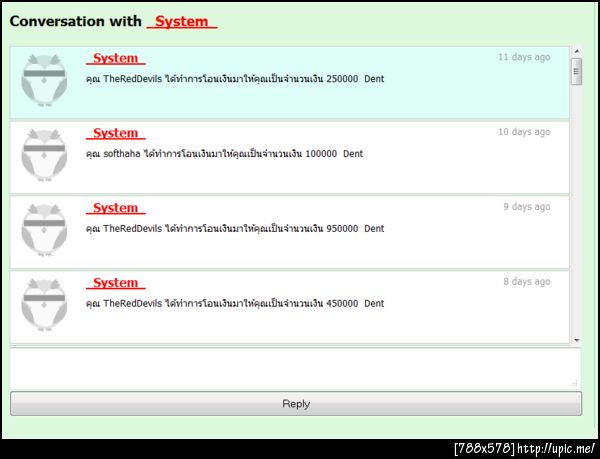600x459 pixels.
Task: Click owl avatar of the 250000 Dent message
Action: tap(44, 80)
